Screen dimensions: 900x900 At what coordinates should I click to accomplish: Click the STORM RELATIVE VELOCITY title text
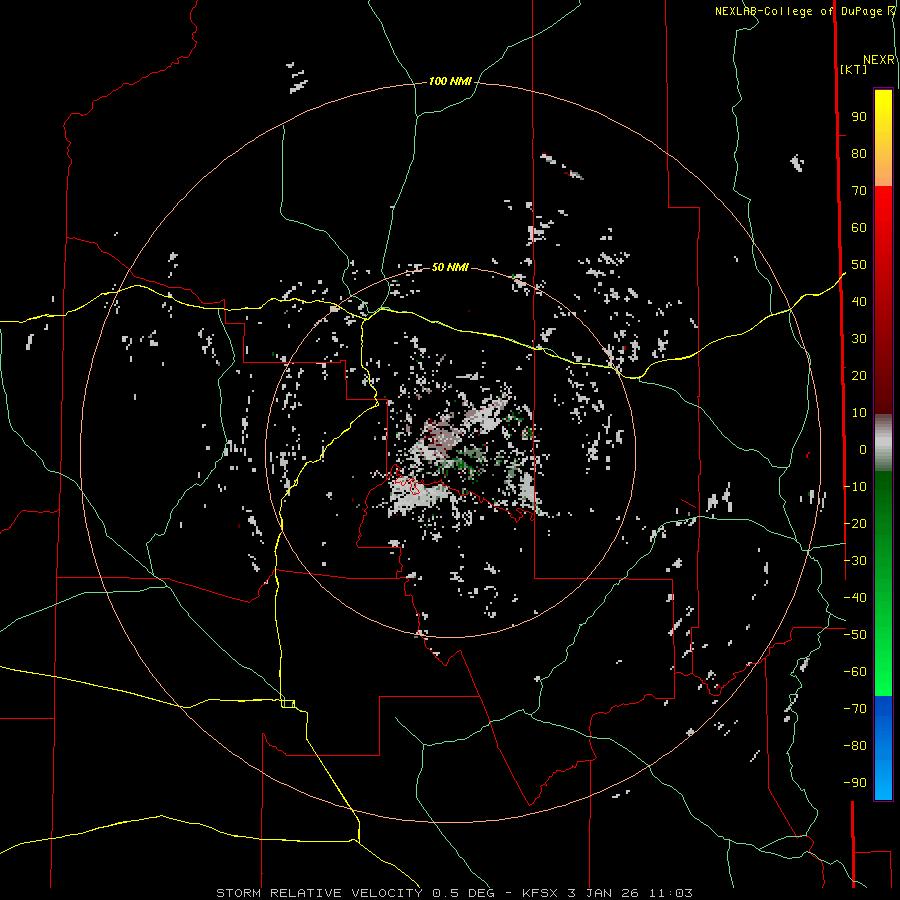319,893
